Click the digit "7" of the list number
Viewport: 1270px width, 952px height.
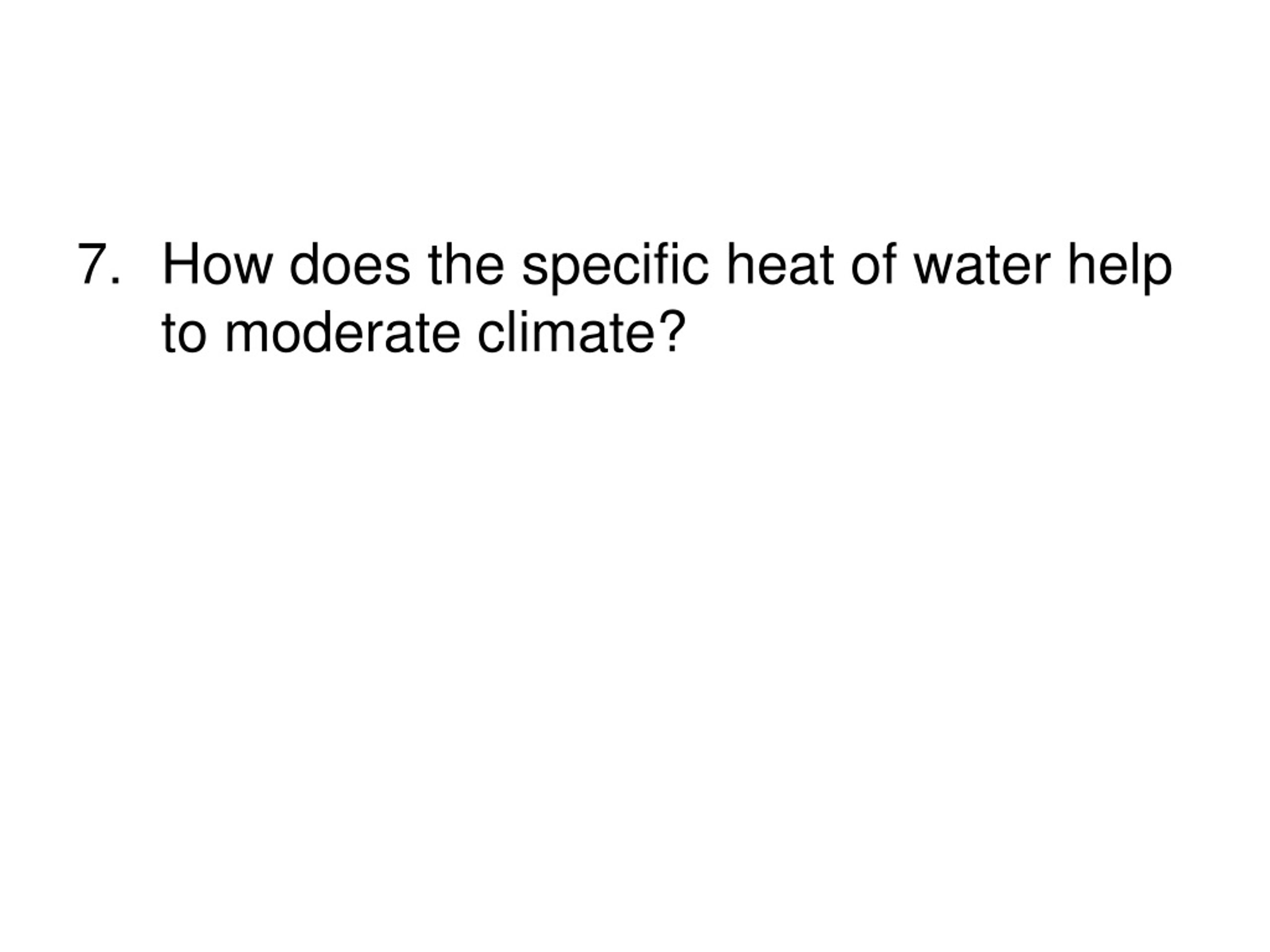(92, 264)
